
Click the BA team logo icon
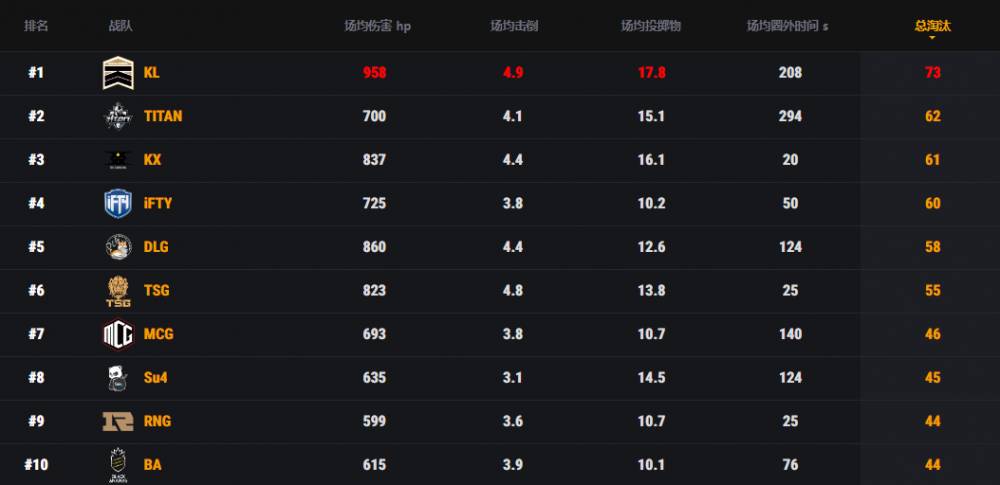point(118,465)
